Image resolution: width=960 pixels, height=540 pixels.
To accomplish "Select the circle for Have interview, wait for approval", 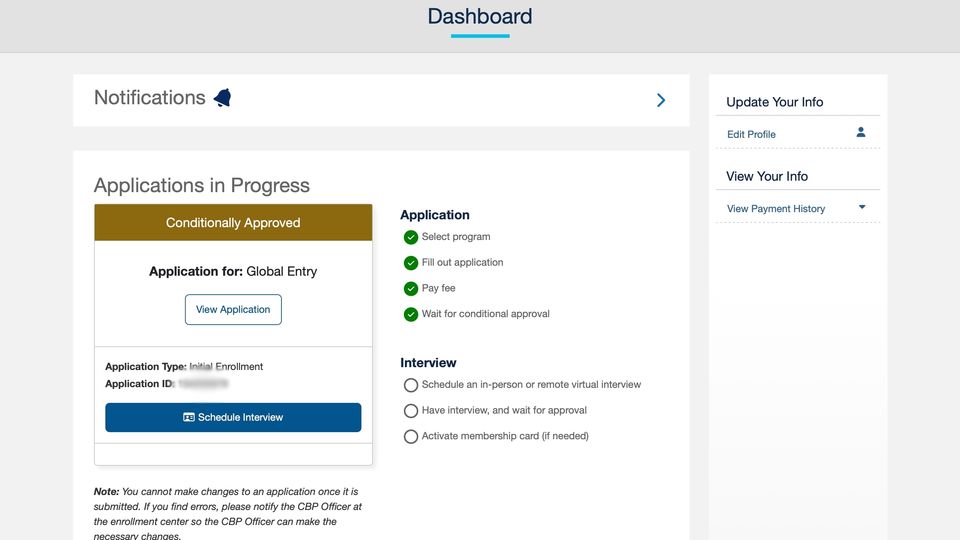I will (411, 411).
